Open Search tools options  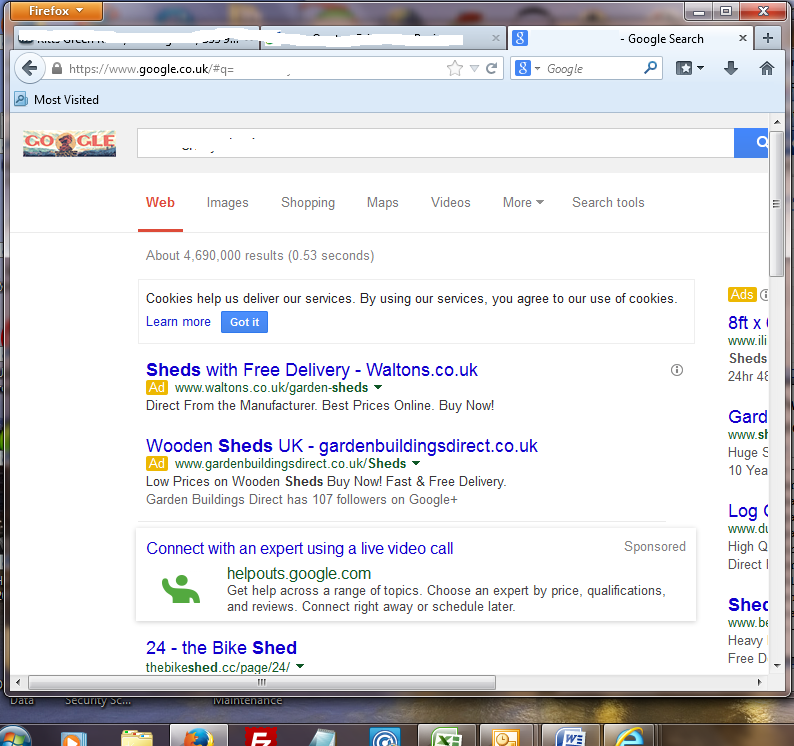pyautogui.click(x=608, y=203)
